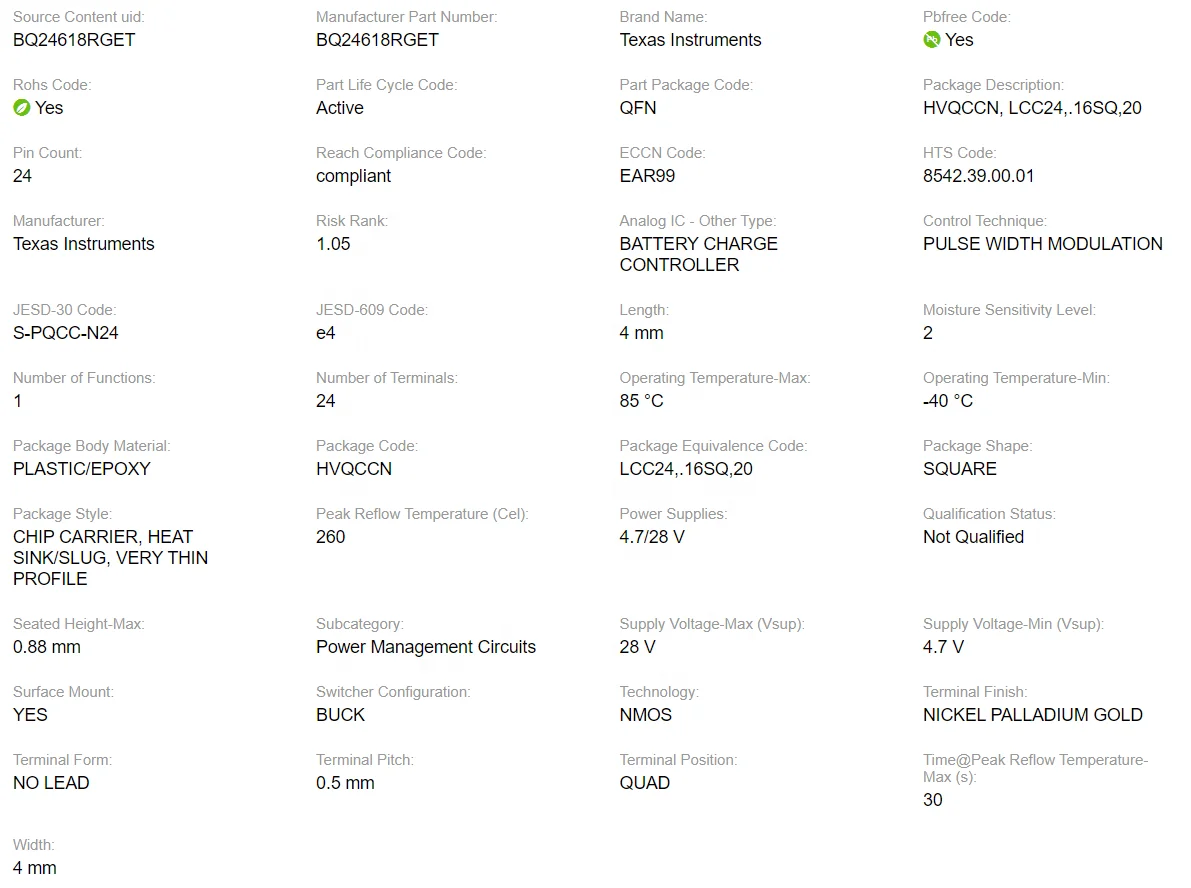Click the Part Life Cycle Code value Active
Image resolution: width=1191 pixels, height=888 pixels.
click(x=339, y=108)
